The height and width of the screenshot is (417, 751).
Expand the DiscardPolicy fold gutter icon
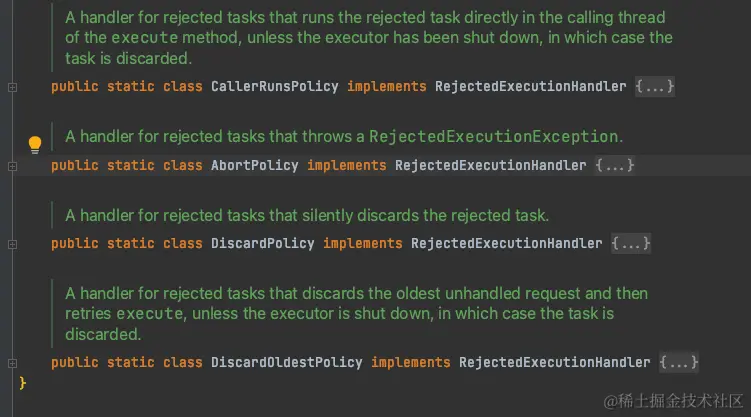(x=12, y=244)
